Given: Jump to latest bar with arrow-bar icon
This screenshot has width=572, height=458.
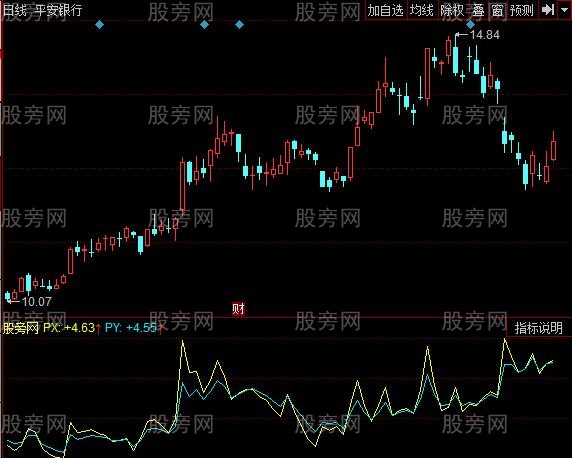Looking at the screenshot, I should click(x=548, y=10).
